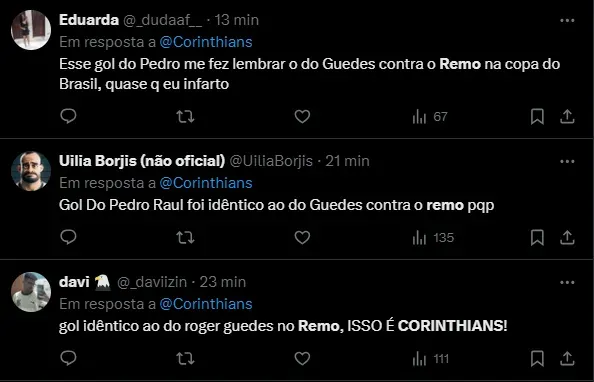
Task: View the 111 views analytics on davi's tweet
Action: 431,359
